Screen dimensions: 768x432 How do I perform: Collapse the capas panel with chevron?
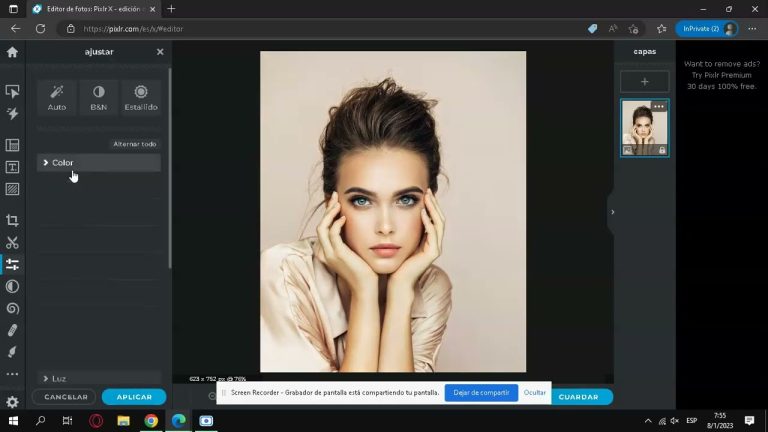(612, 212)
